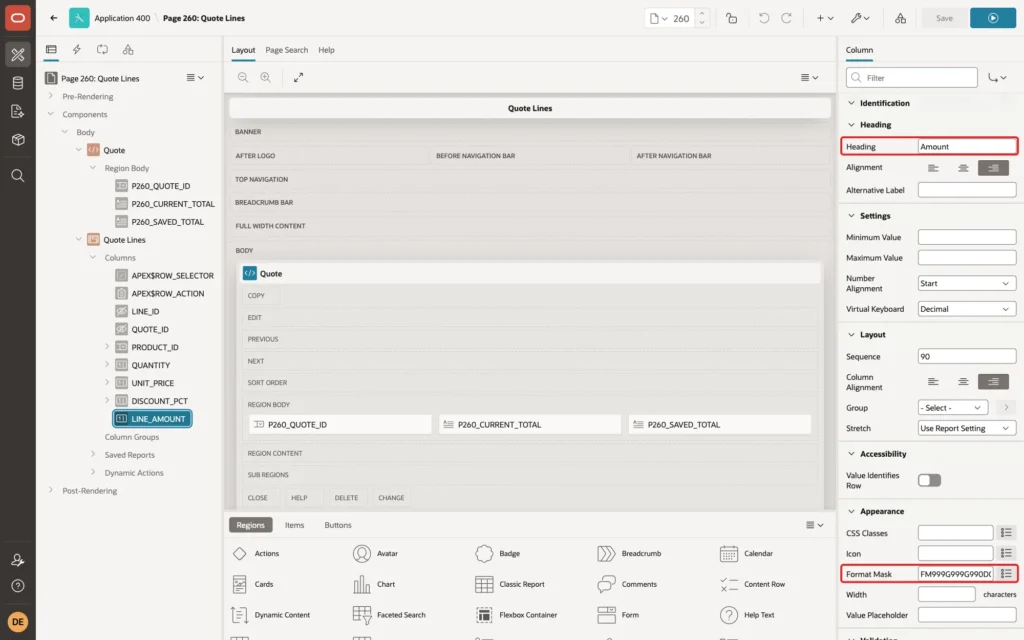Collapse the Appearance property group

851,511
